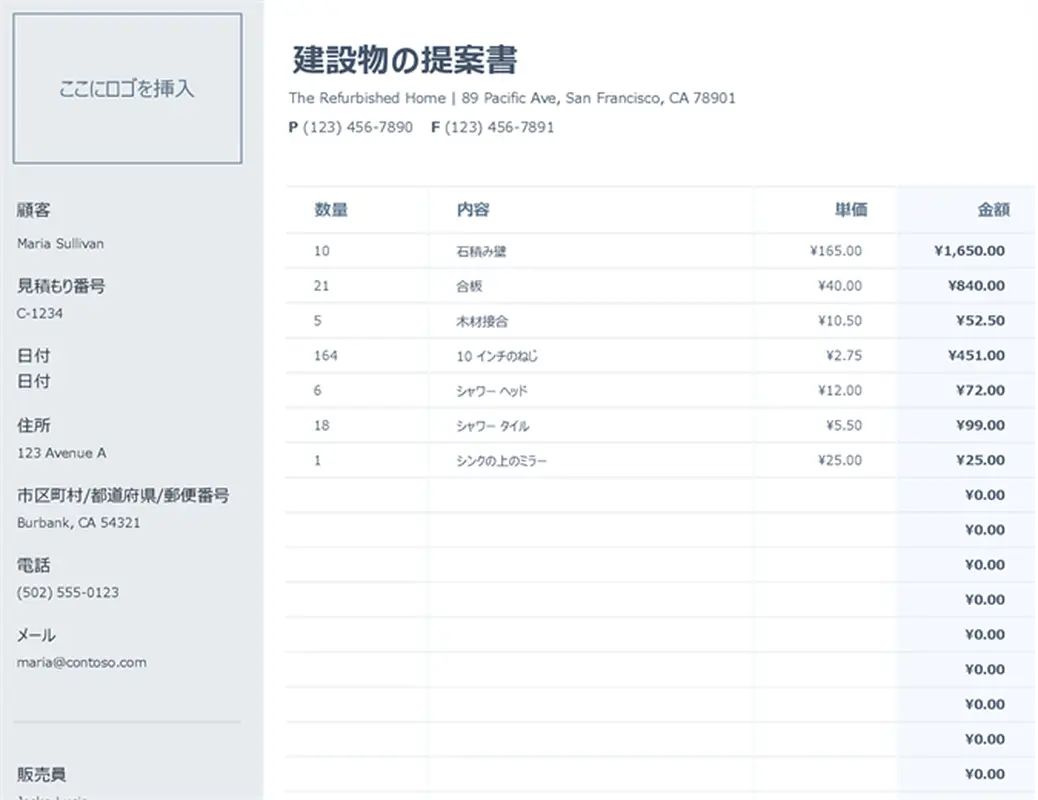Click the ここにロゴを挿入 logo placeholder

point(126,88)
